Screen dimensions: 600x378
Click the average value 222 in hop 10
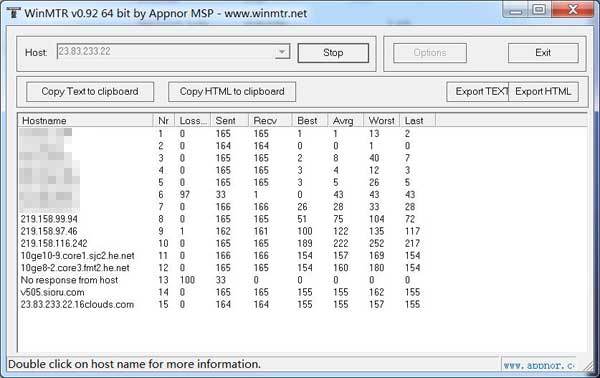click(341, 243)
